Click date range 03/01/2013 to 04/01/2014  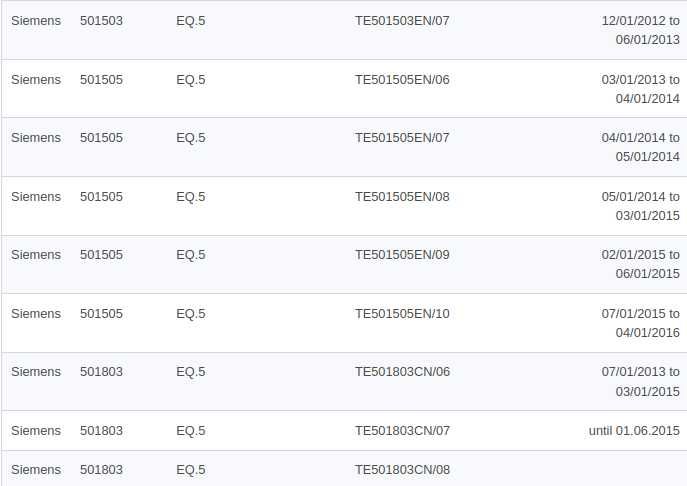[640, 89]
